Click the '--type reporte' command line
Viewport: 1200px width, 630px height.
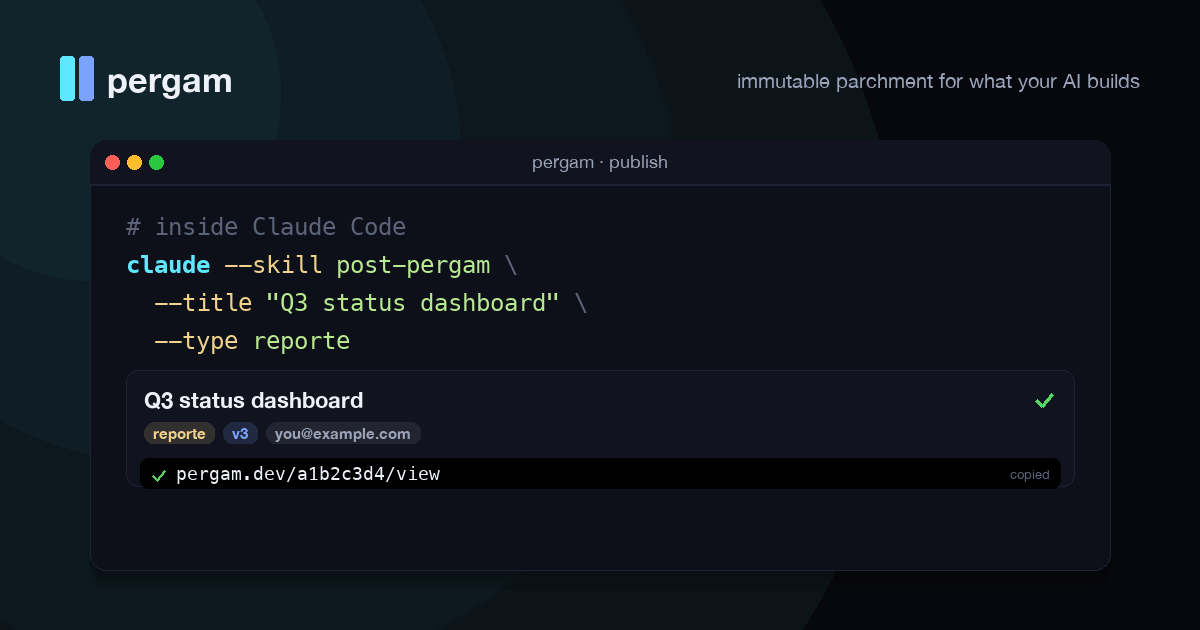pos(252,341)
